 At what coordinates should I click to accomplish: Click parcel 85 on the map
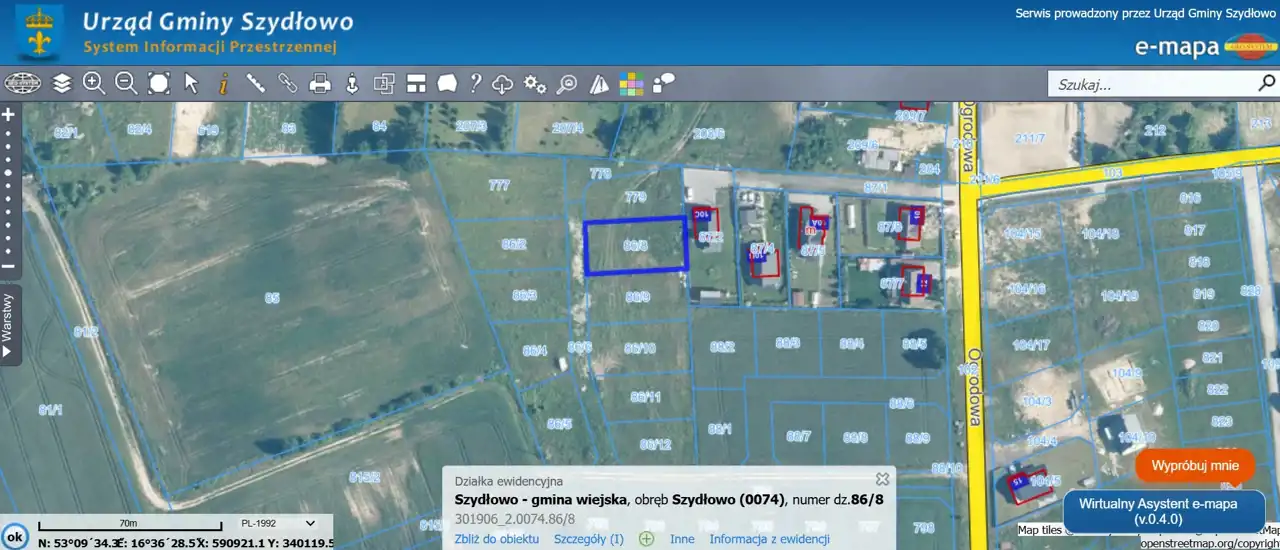click(x=271, y=297)
